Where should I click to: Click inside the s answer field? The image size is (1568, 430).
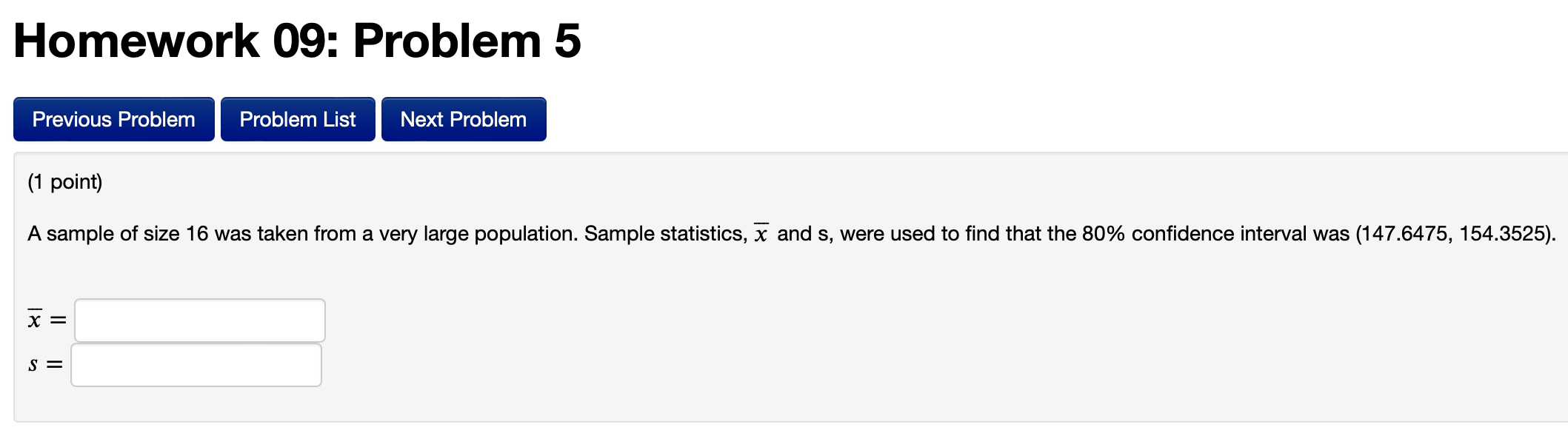point(196,364)
